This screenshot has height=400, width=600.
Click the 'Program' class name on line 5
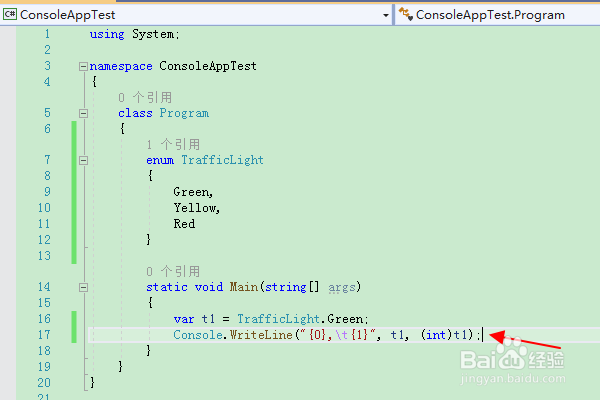[184, 113]
